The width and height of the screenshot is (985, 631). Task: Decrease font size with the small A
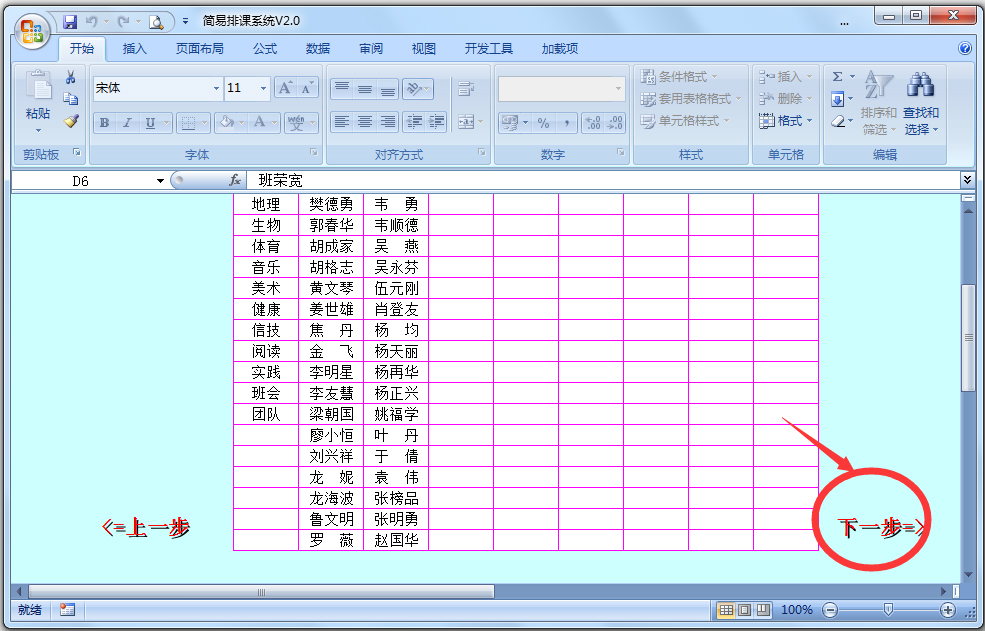coord(307,88)
